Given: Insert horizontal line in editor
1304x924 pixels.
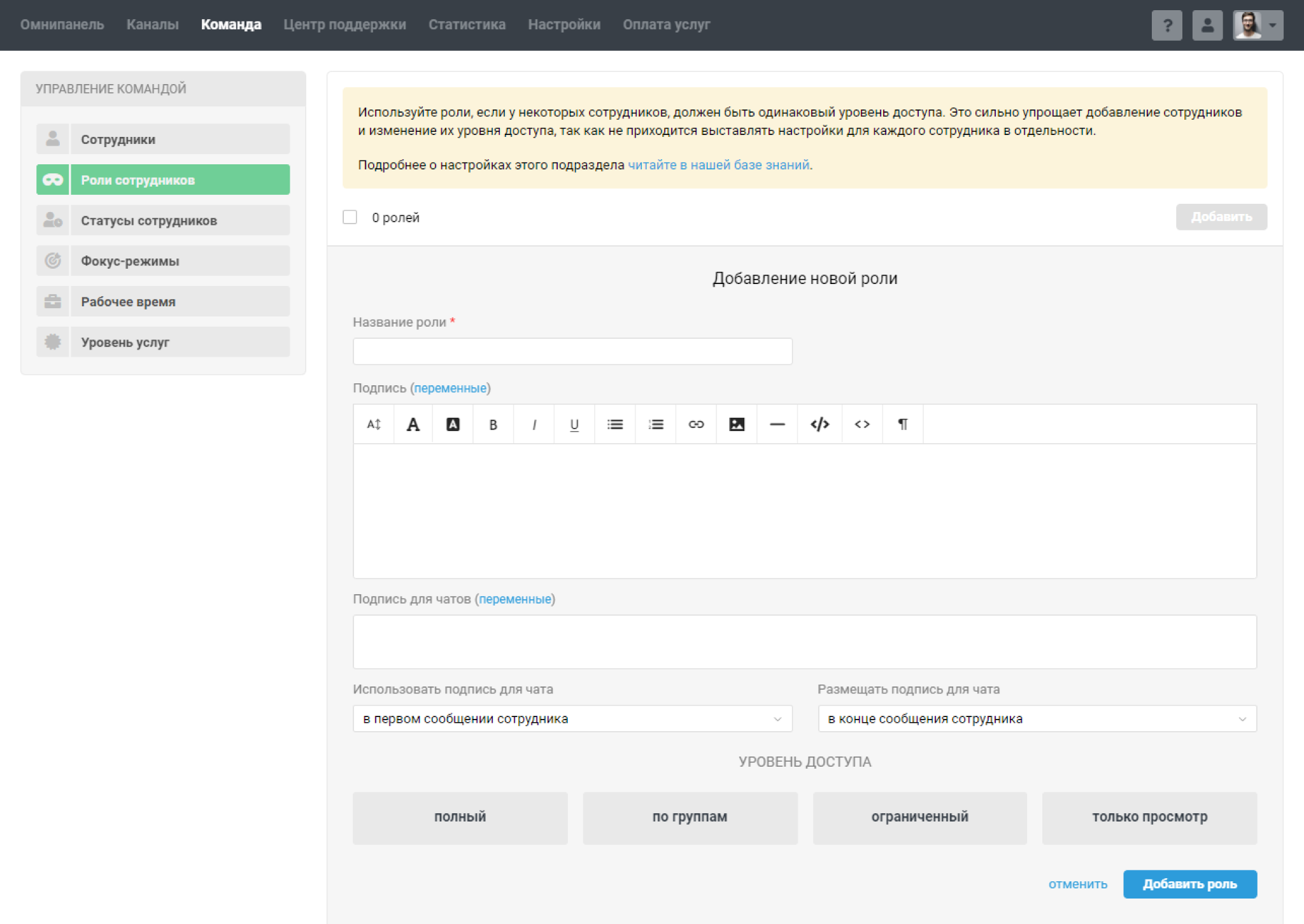Looking at the screenshot, I should [x=777, y=425].
